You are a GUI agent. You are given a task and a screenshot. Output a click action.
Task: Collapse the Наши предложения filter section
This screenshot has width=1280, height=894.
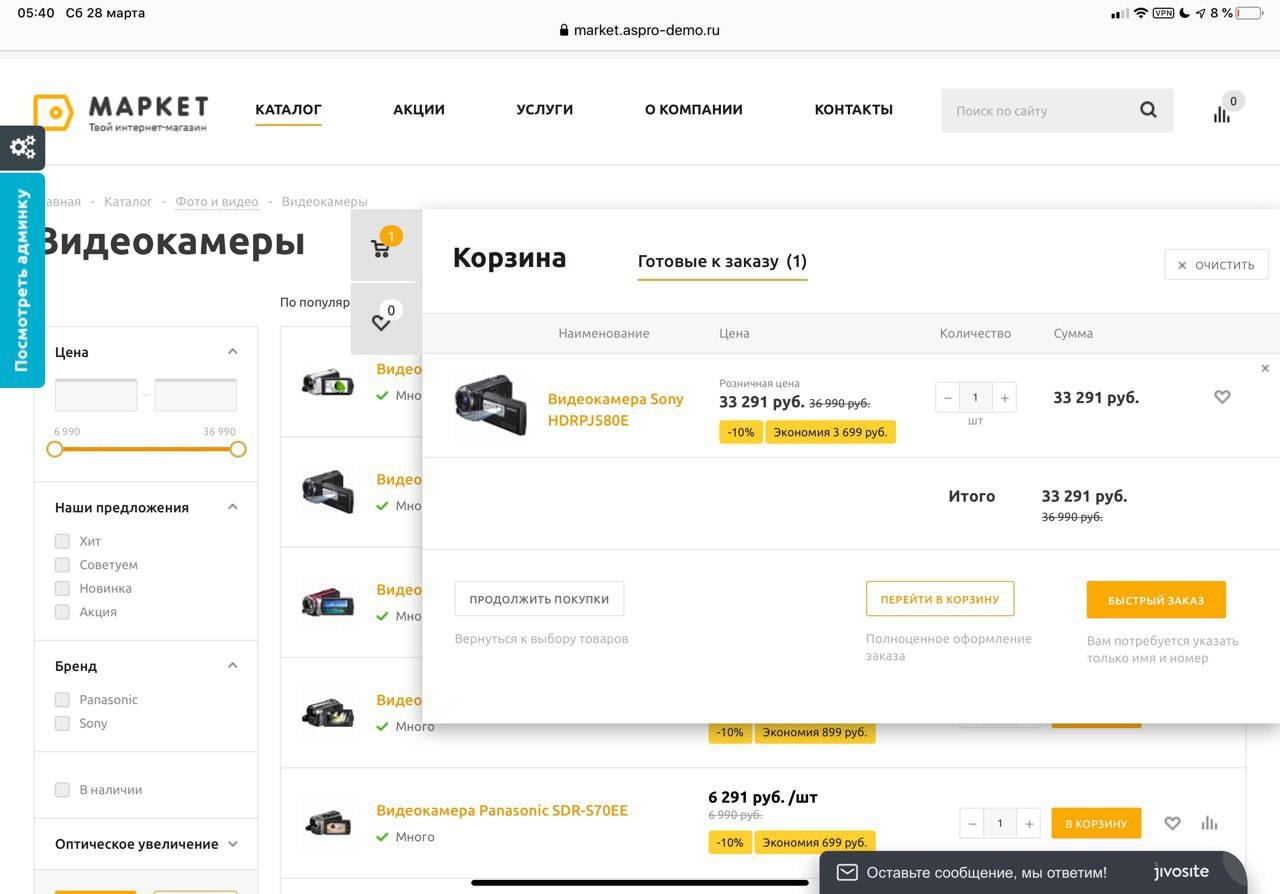[233, 507]
